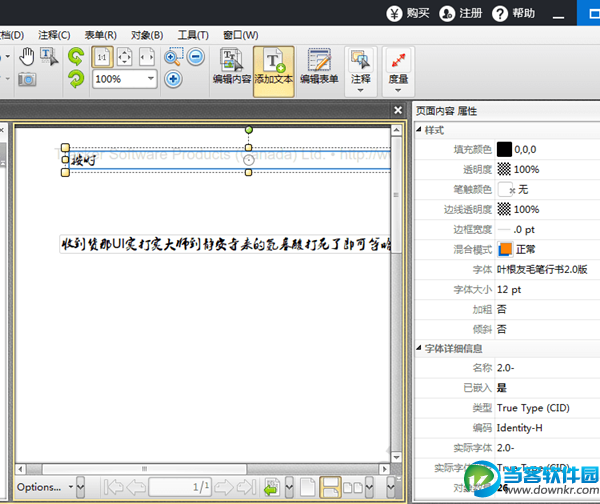Click the fit width icon
The height and width of the screenshot is (504, 600).
pos(147,57)
